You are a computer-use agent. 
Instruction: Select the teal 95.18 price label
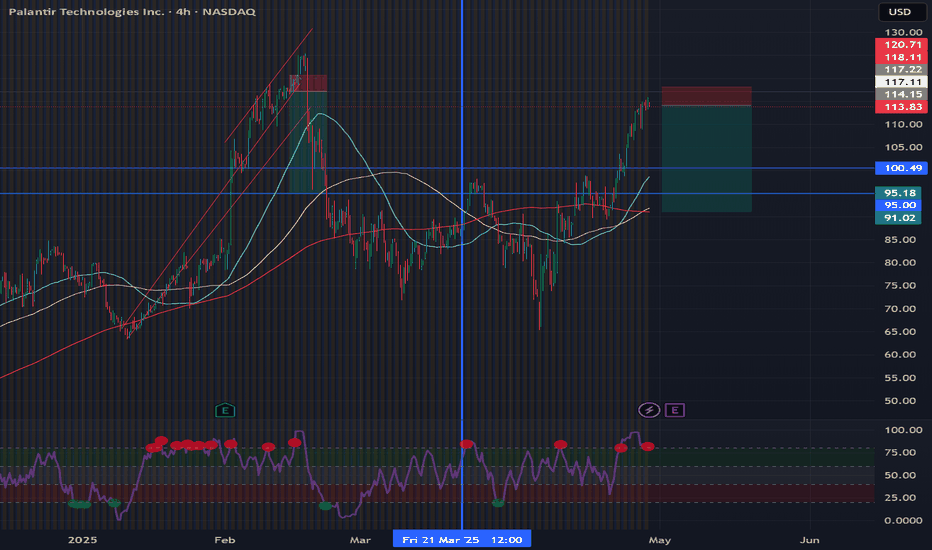click(899, 193)
